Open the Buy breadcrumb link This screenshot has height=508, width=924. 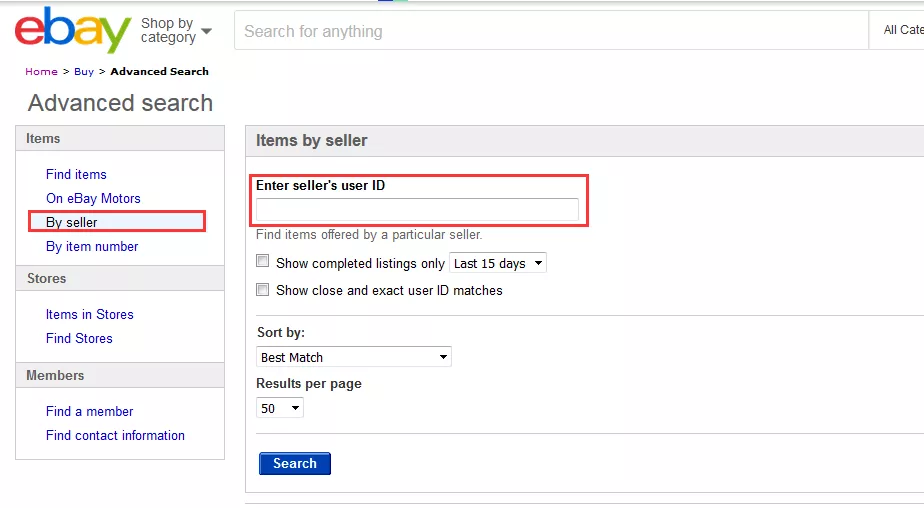(x=84, y=72)
